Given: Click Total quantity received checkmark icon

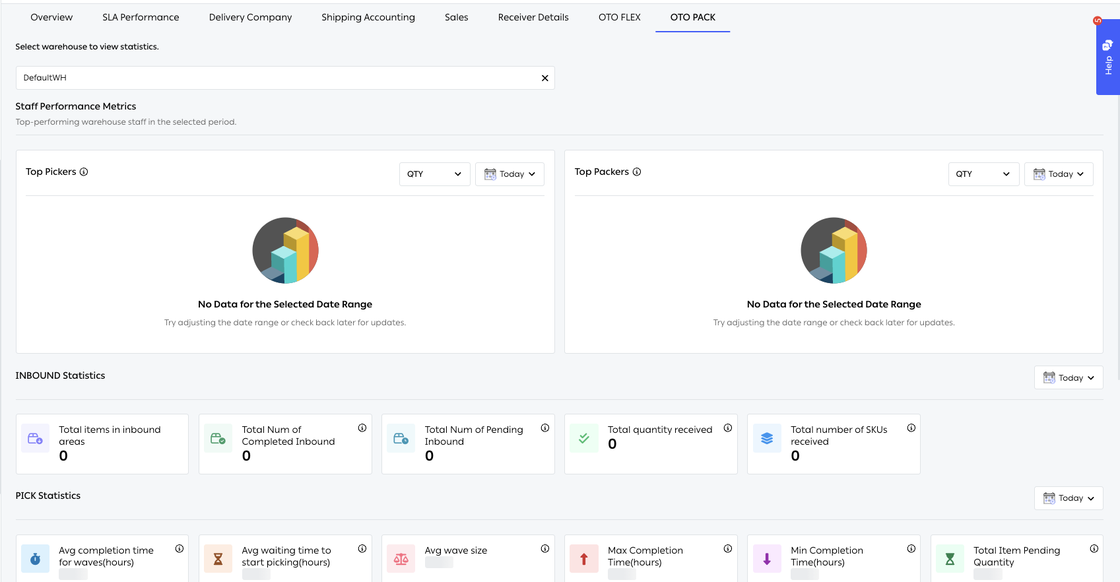Looking at the screenshot, I should click(584, 438).
